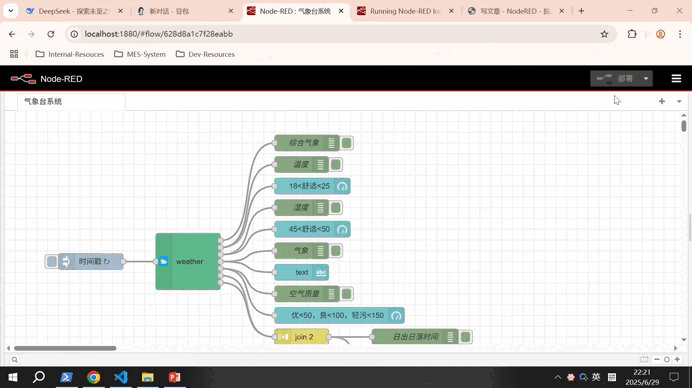Bookmark this page with star icon
Image resolution: width=692 pixels, height=388 pixels.
point(604,34)
